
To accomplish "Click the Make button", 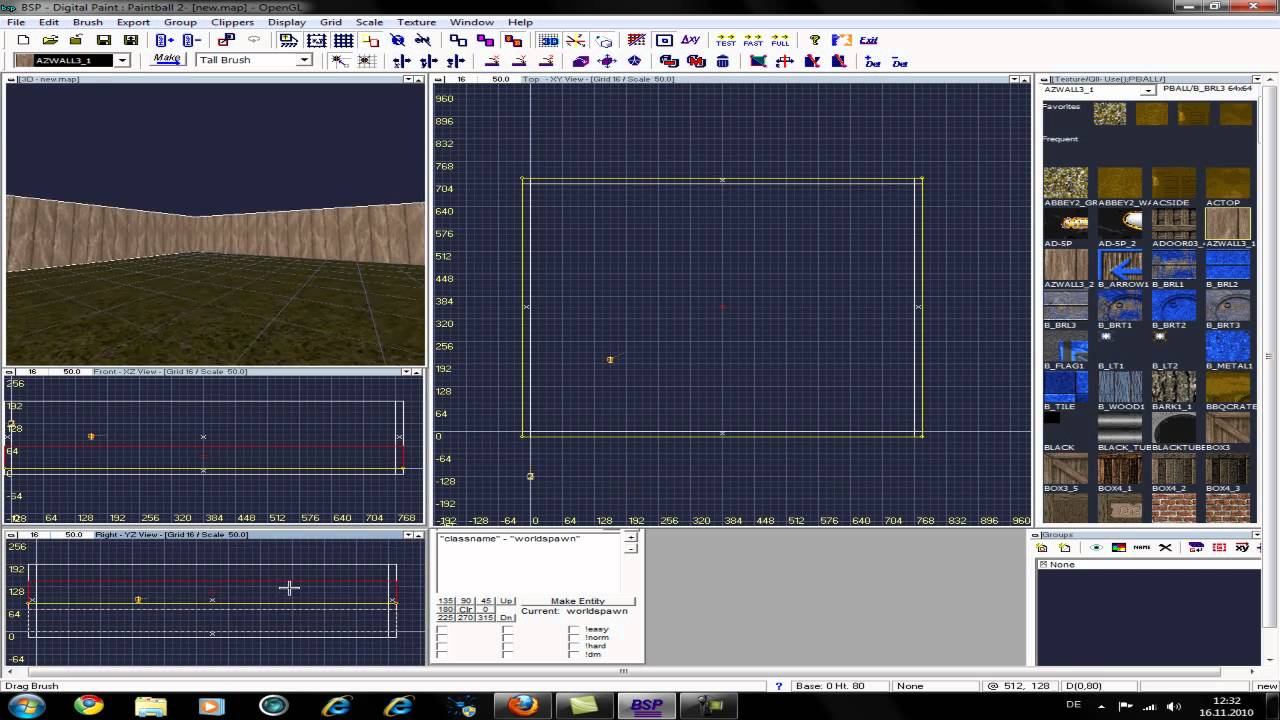I will pos(167,59).
